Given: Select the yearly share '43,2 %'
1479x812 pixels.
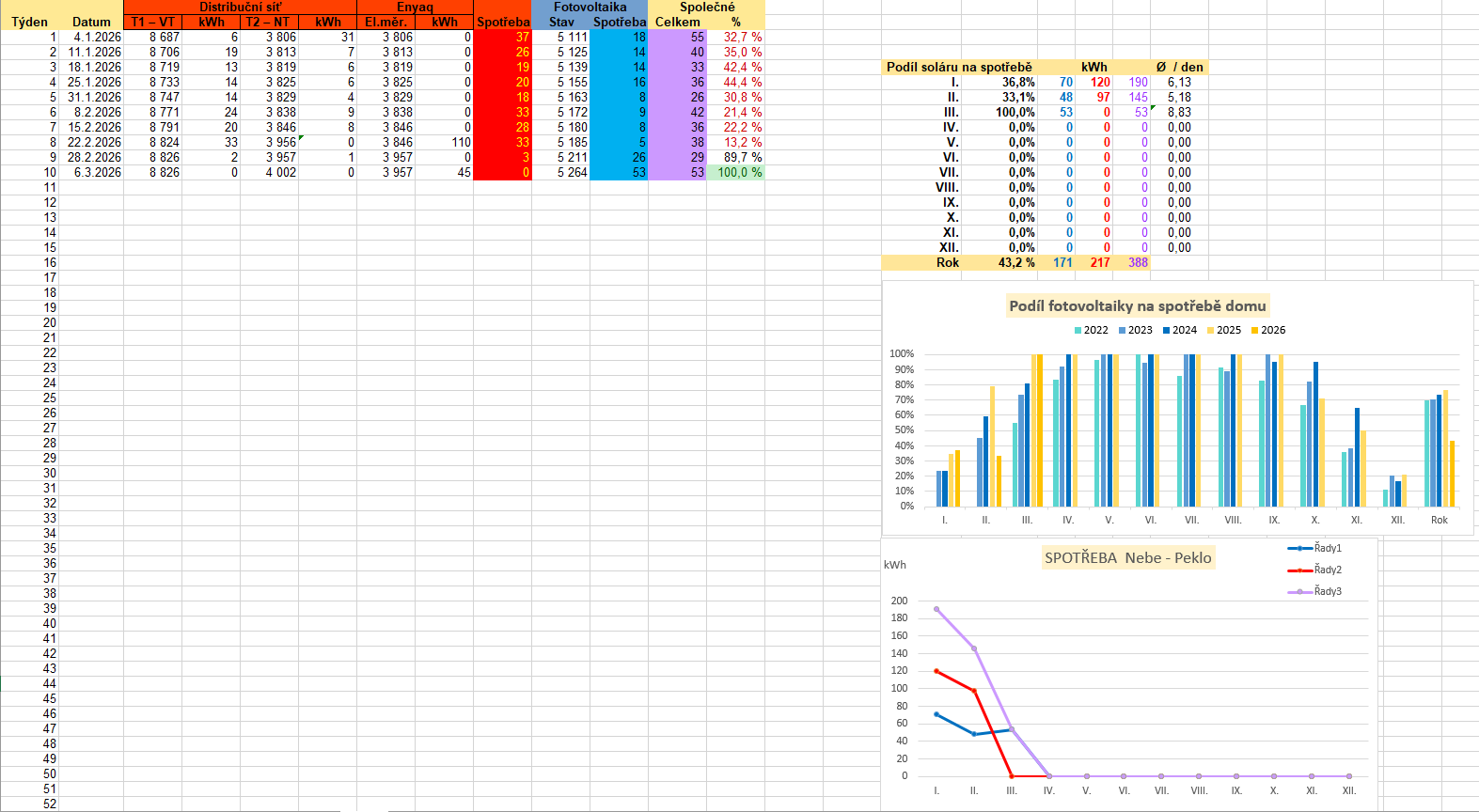Looking at the screenshot, I should click(x=999, y=262).
